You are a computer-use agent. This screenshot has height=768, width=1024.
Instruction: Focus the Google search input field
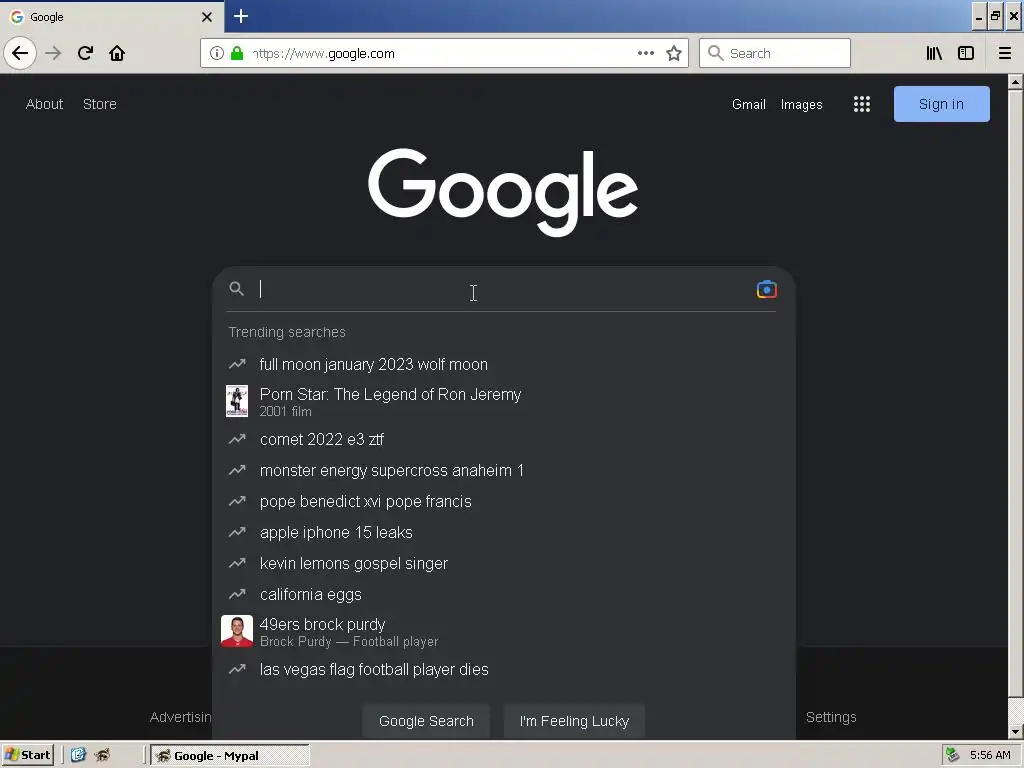coord(503,289)
